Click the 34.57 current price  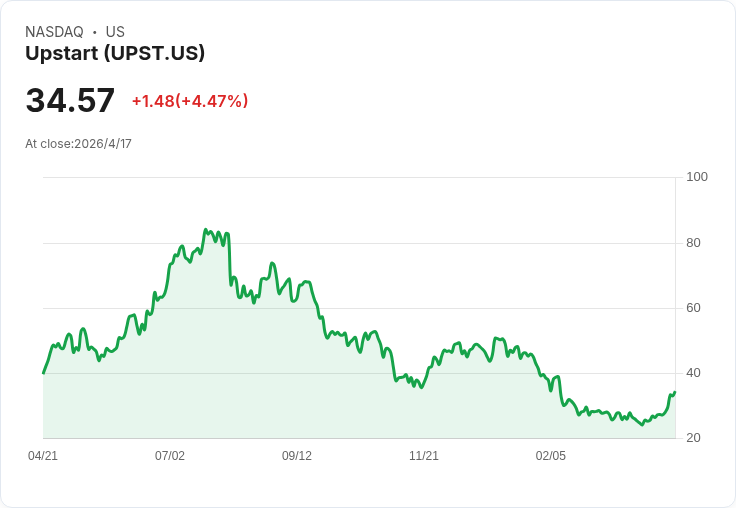(70, 100)
